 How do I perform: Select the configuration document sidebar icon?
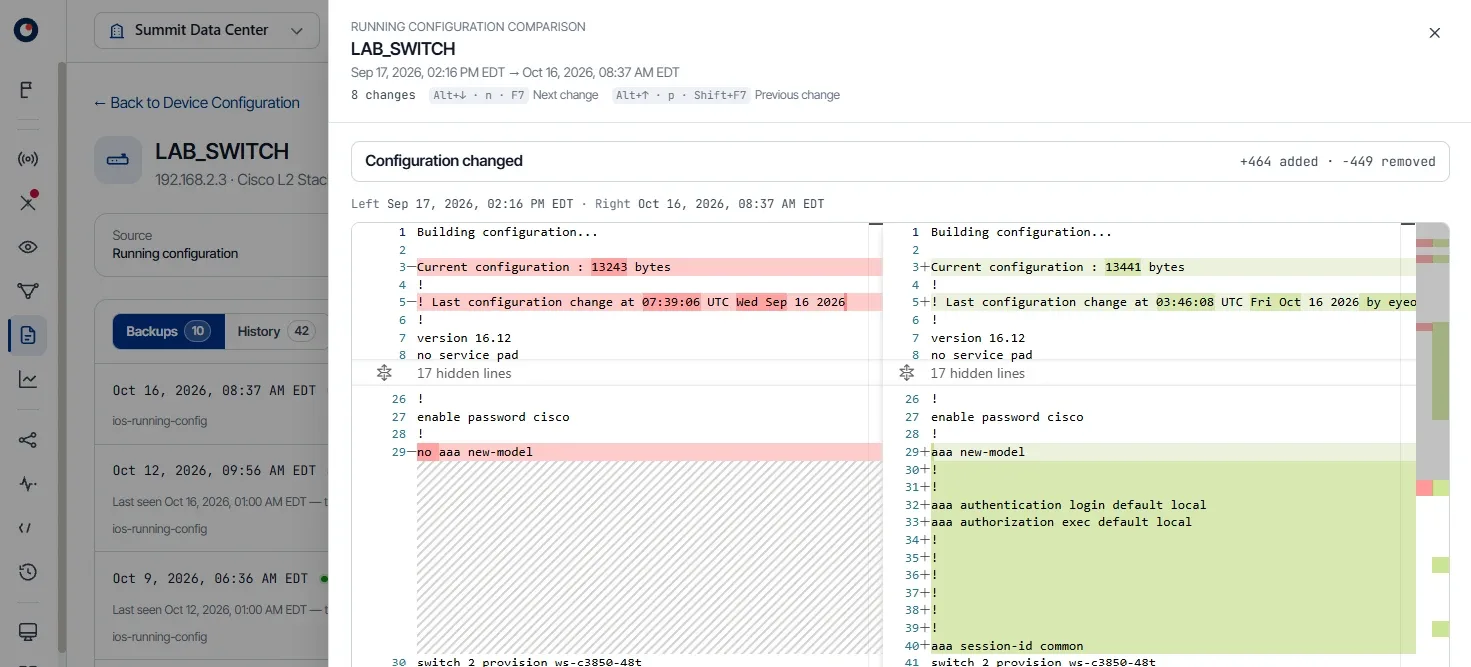click(28, 335)
